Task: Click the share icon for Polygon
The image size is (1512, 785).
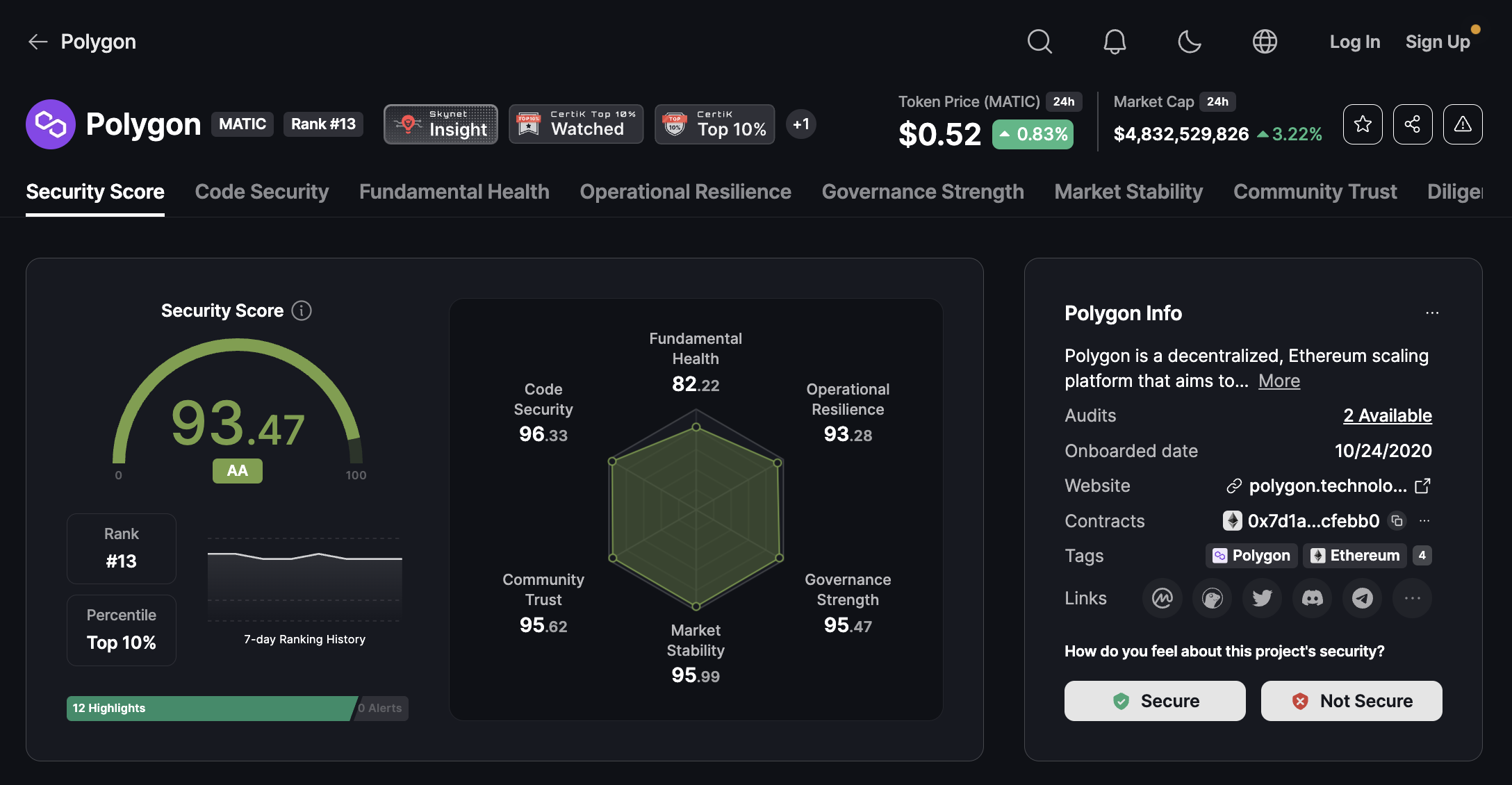Action: [x=1412, y=123]
